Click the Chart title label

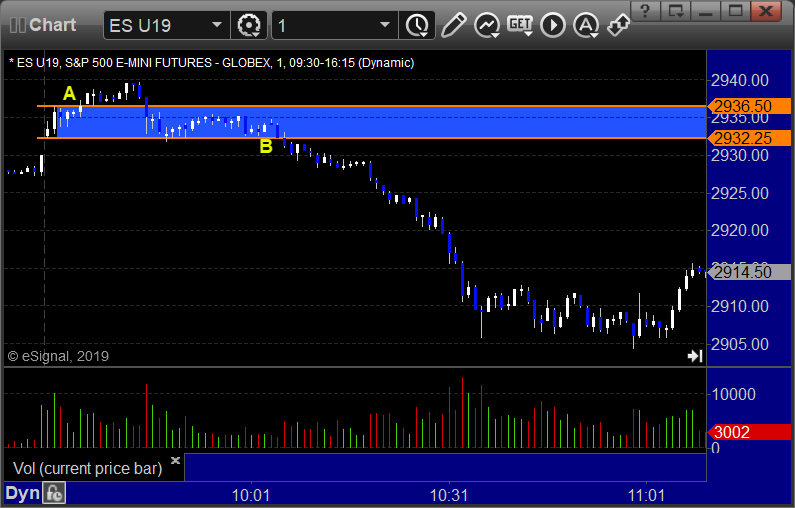(x=52, y=25)
